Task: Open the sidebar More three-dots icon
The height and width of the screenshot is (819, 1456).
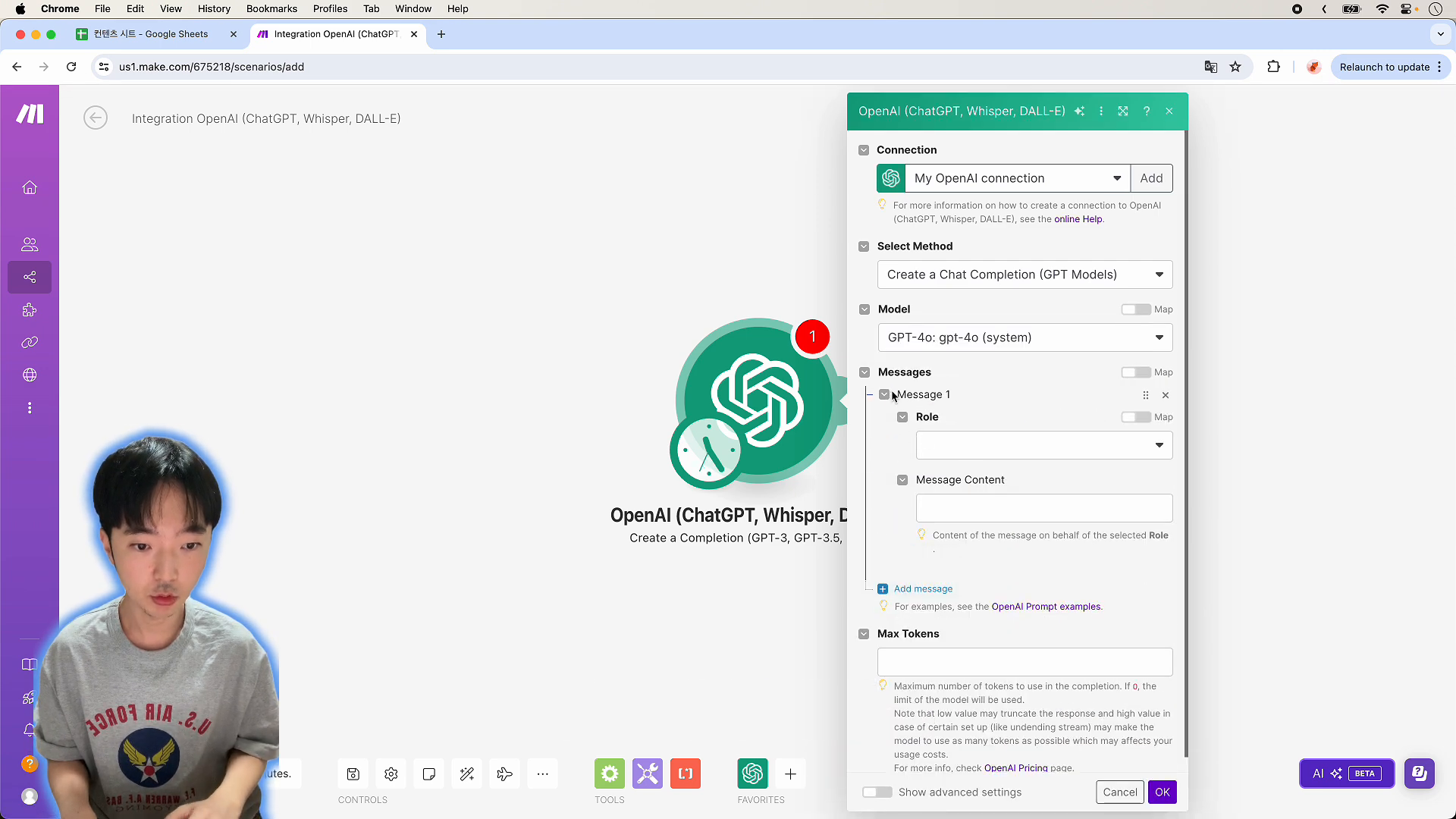Action: tap(30, 408)
